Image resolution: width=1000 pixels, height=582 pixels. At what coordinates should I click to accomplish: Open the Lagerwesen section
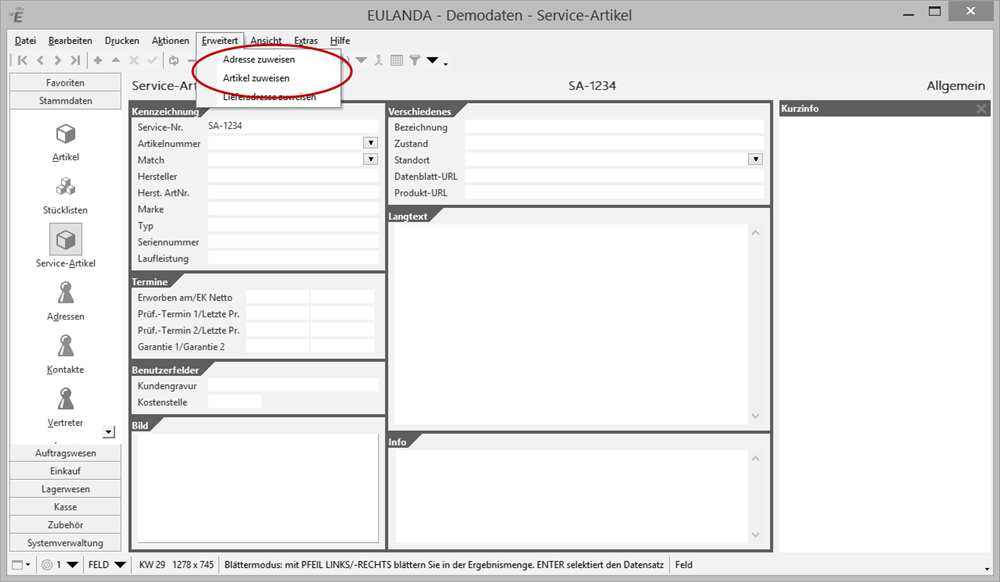(x=65, y=489)
